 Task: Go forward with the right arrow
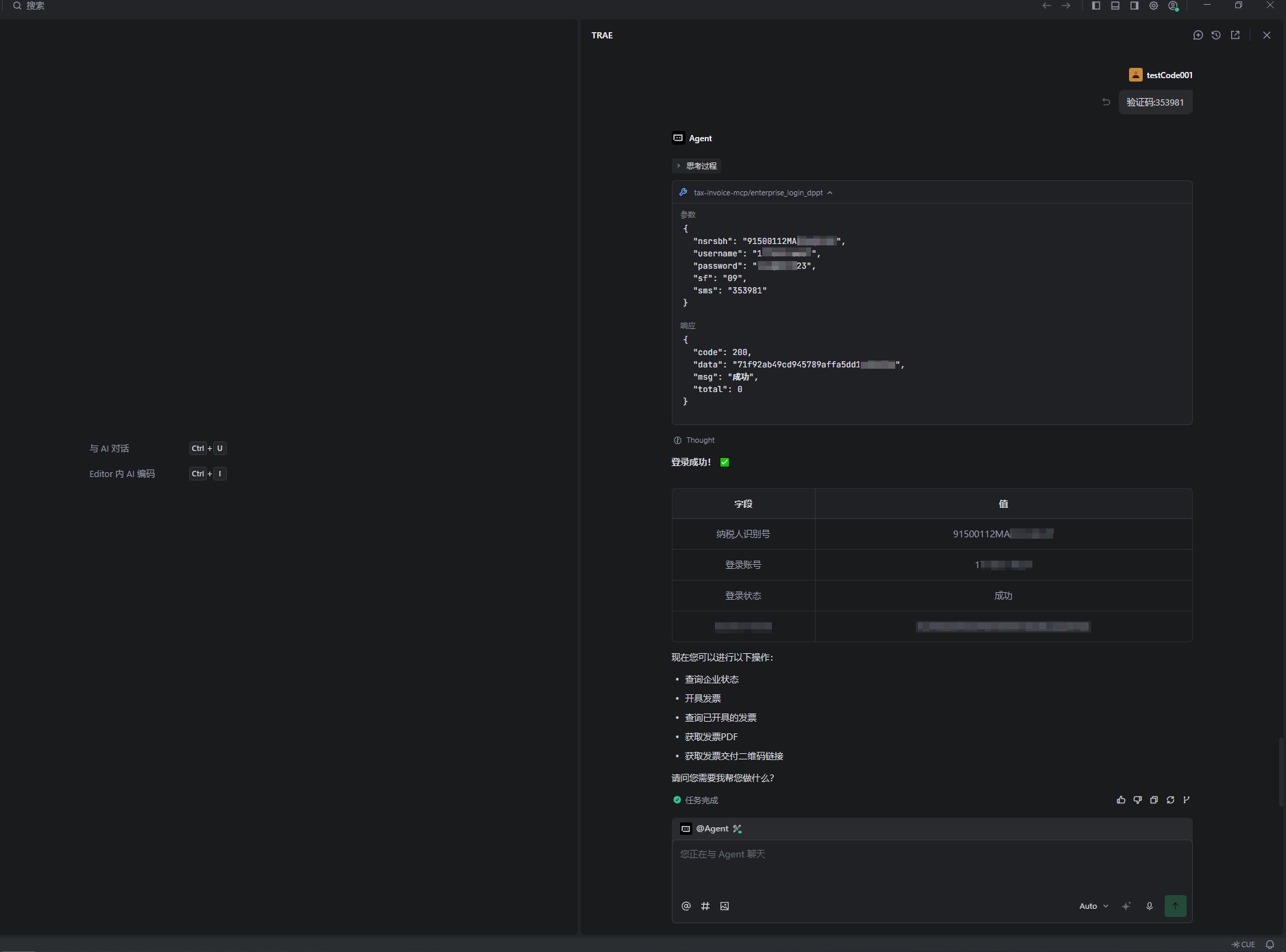pos(1066,5)
